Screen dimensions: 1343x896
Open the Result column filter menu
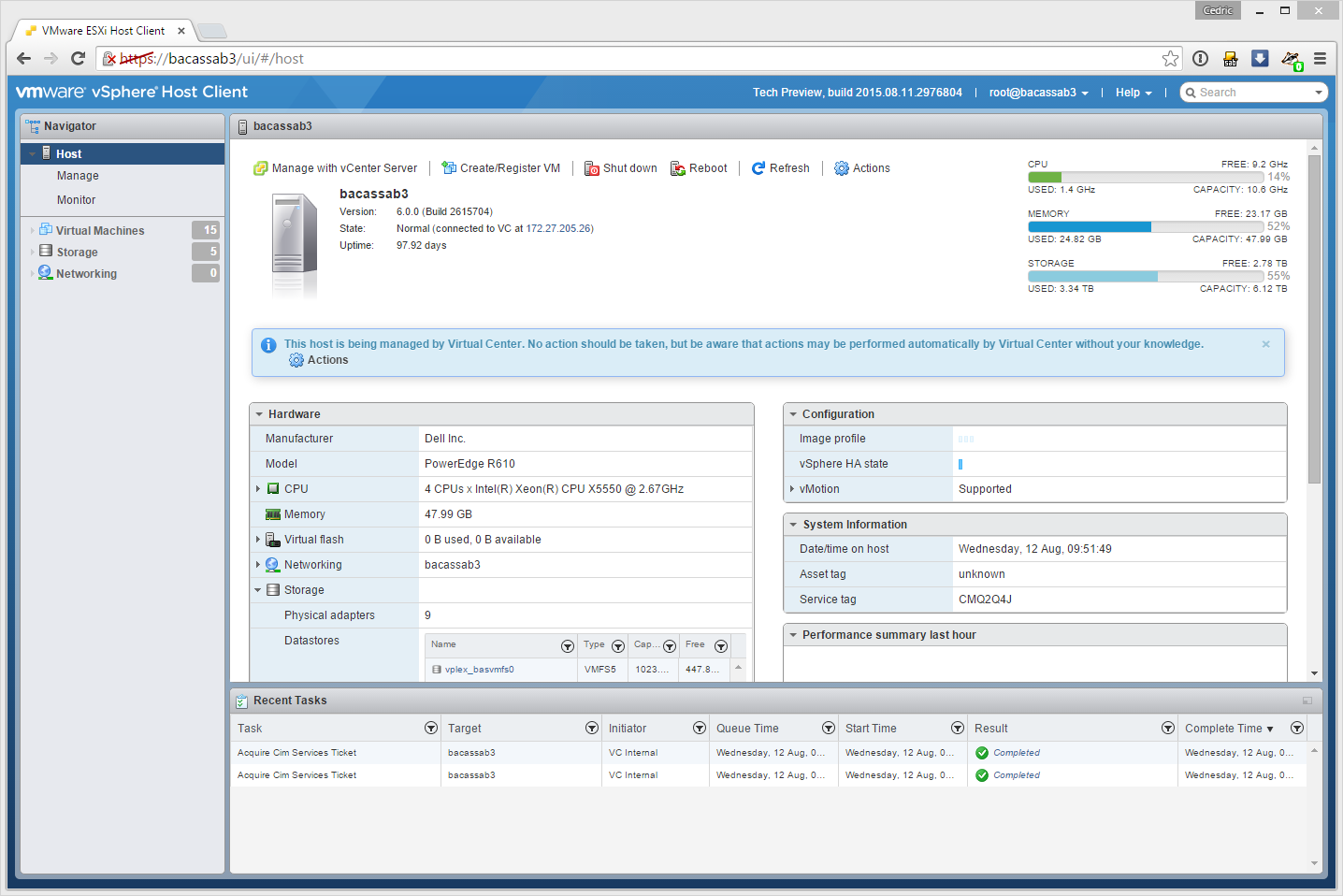point(1167,729)
